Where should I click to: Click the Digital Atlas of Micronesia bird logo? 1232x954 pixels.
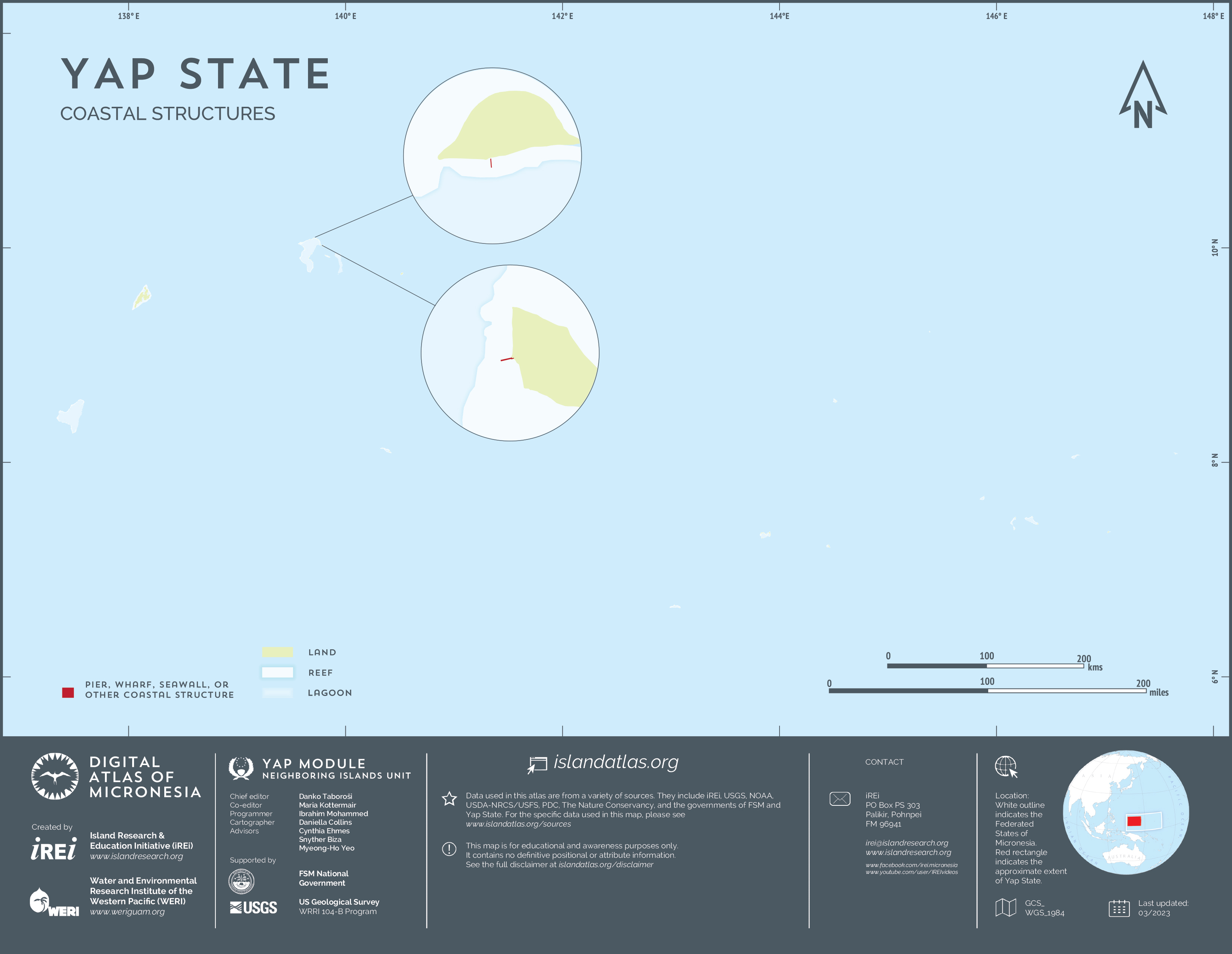(x=55, y=776)
